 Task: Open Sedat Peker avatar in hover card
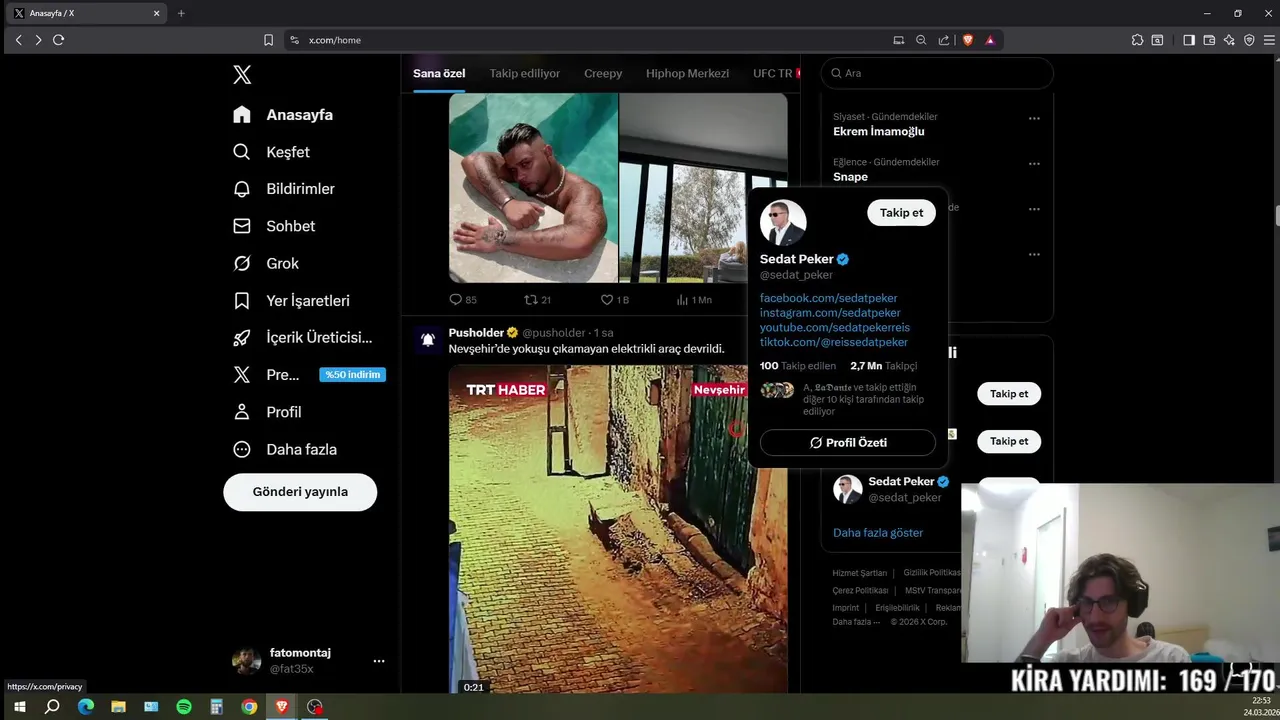tap(783, 223)
